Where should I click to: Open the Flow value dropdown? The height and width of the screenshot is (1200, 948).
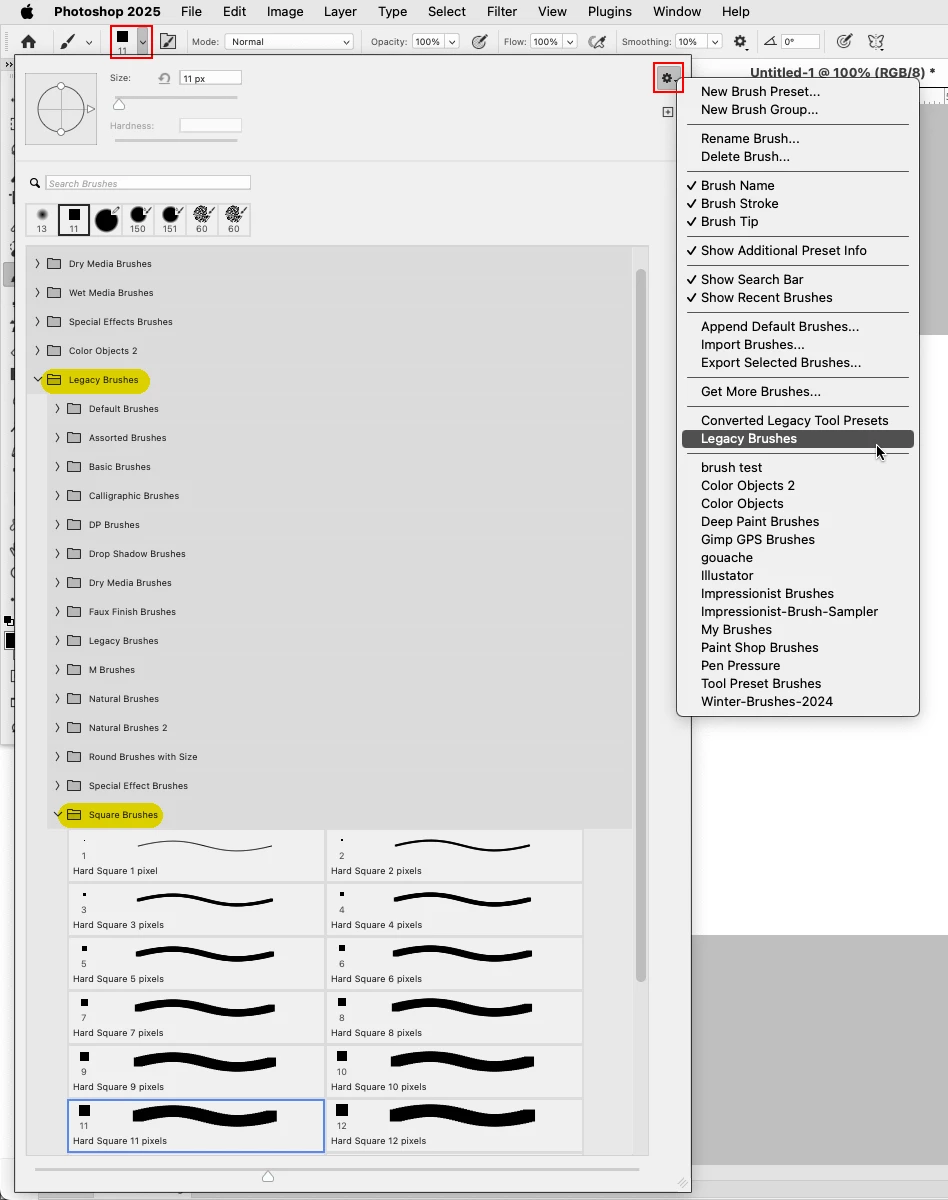coord(570,42)
